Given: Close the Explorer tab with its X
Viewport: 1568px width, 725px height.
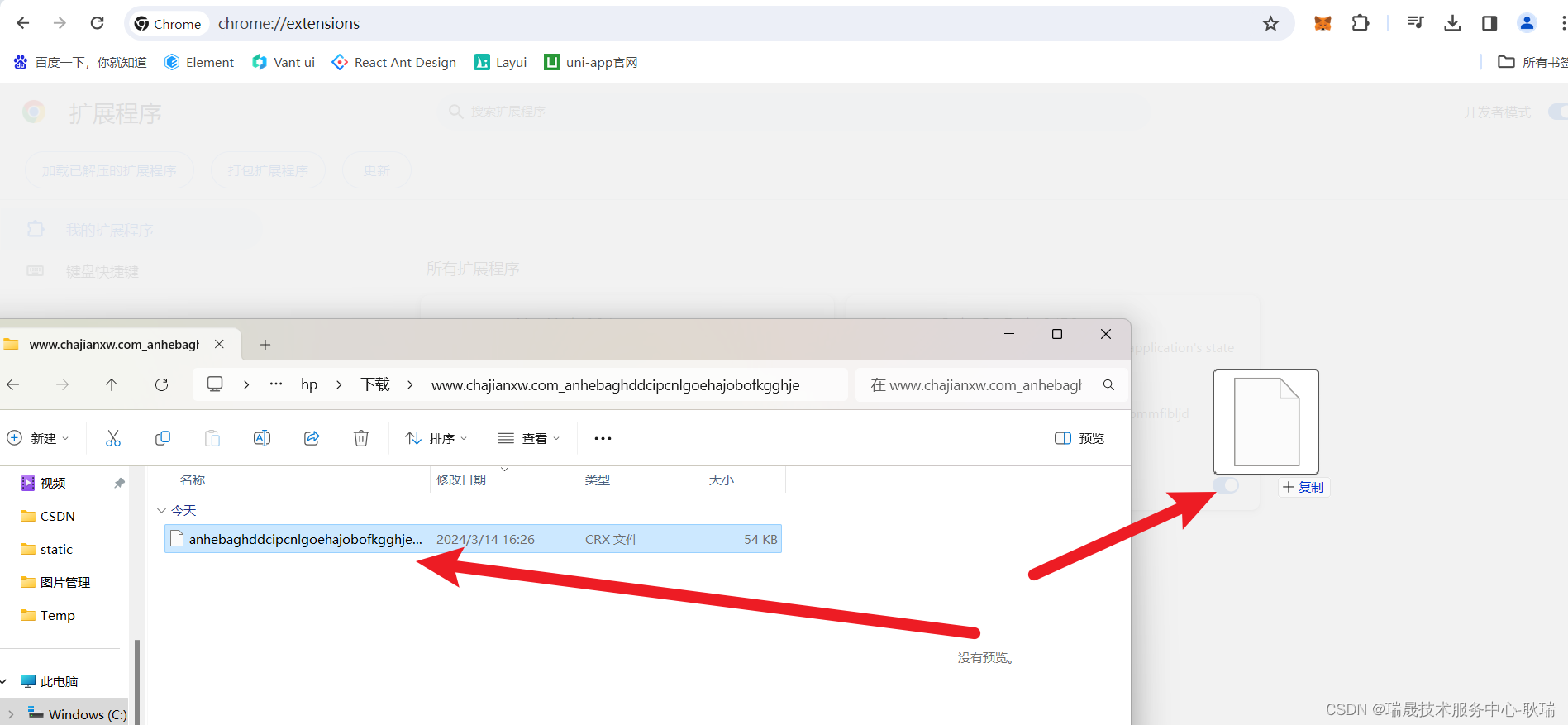Looking at the screenshot, I should [219, 344].
